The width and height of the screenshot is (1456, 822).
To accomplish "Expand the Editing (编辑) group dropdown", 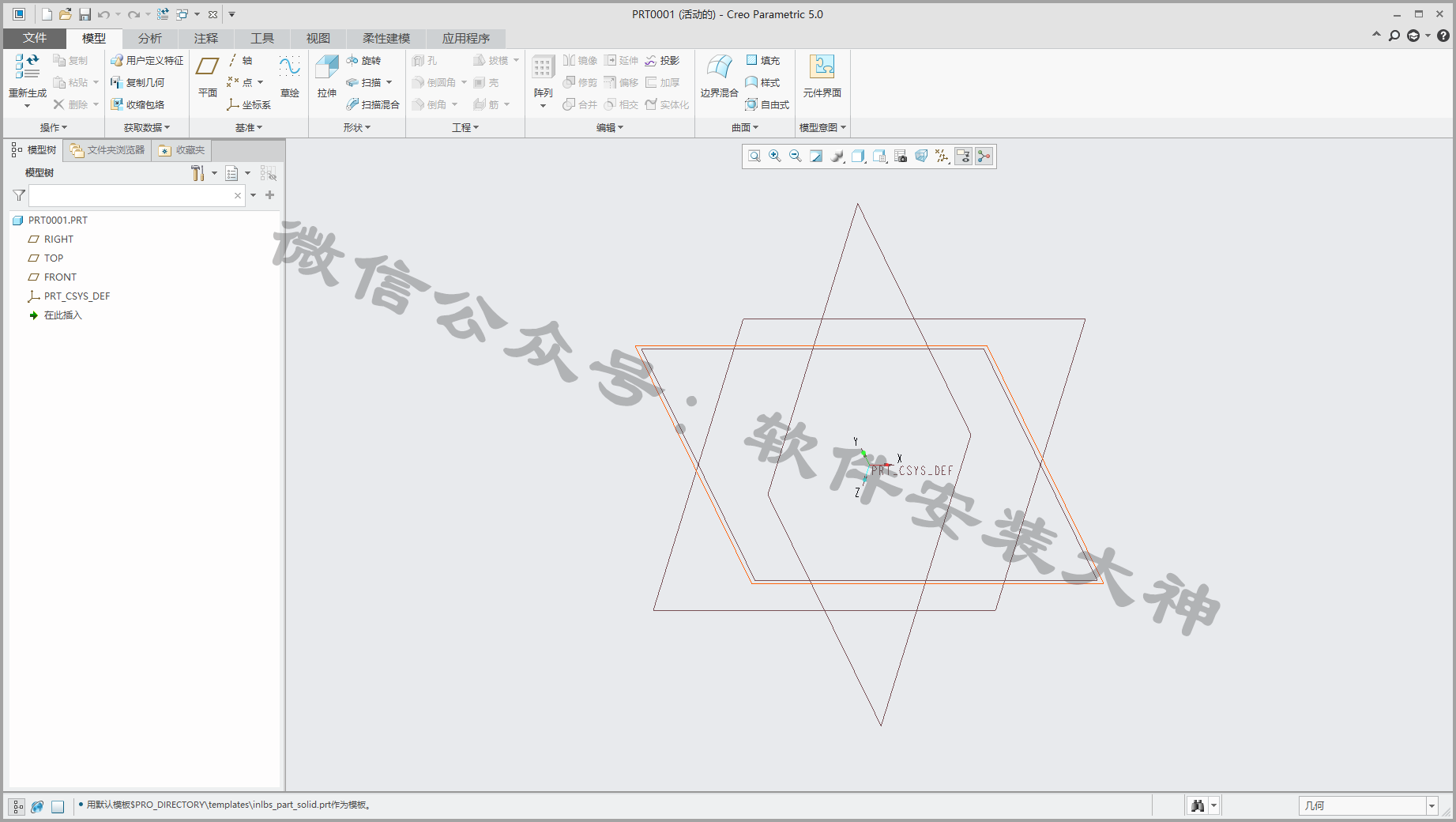I will (610, 127).
